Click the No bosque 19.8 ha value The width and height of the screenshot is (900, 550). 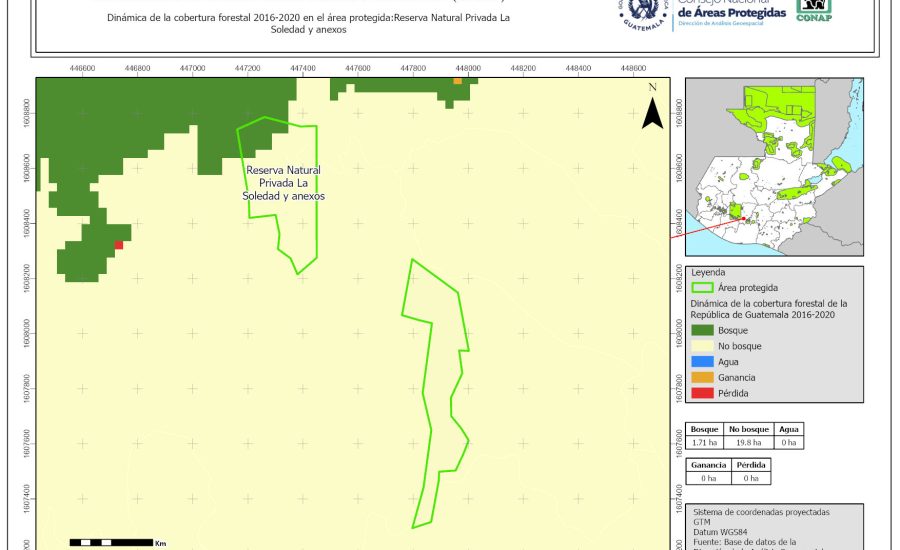click(747, 441)
